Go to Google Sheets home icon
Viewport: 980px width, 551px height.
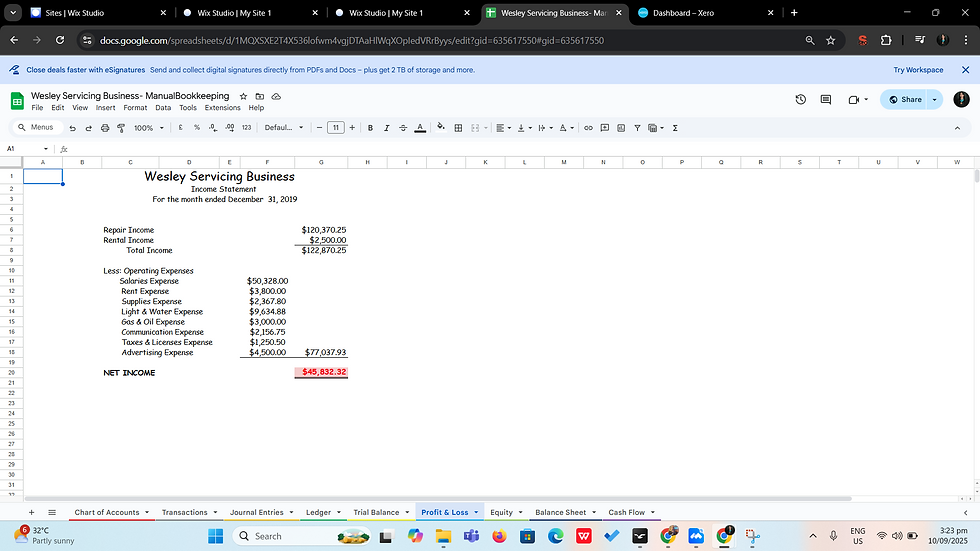[18, 100]
